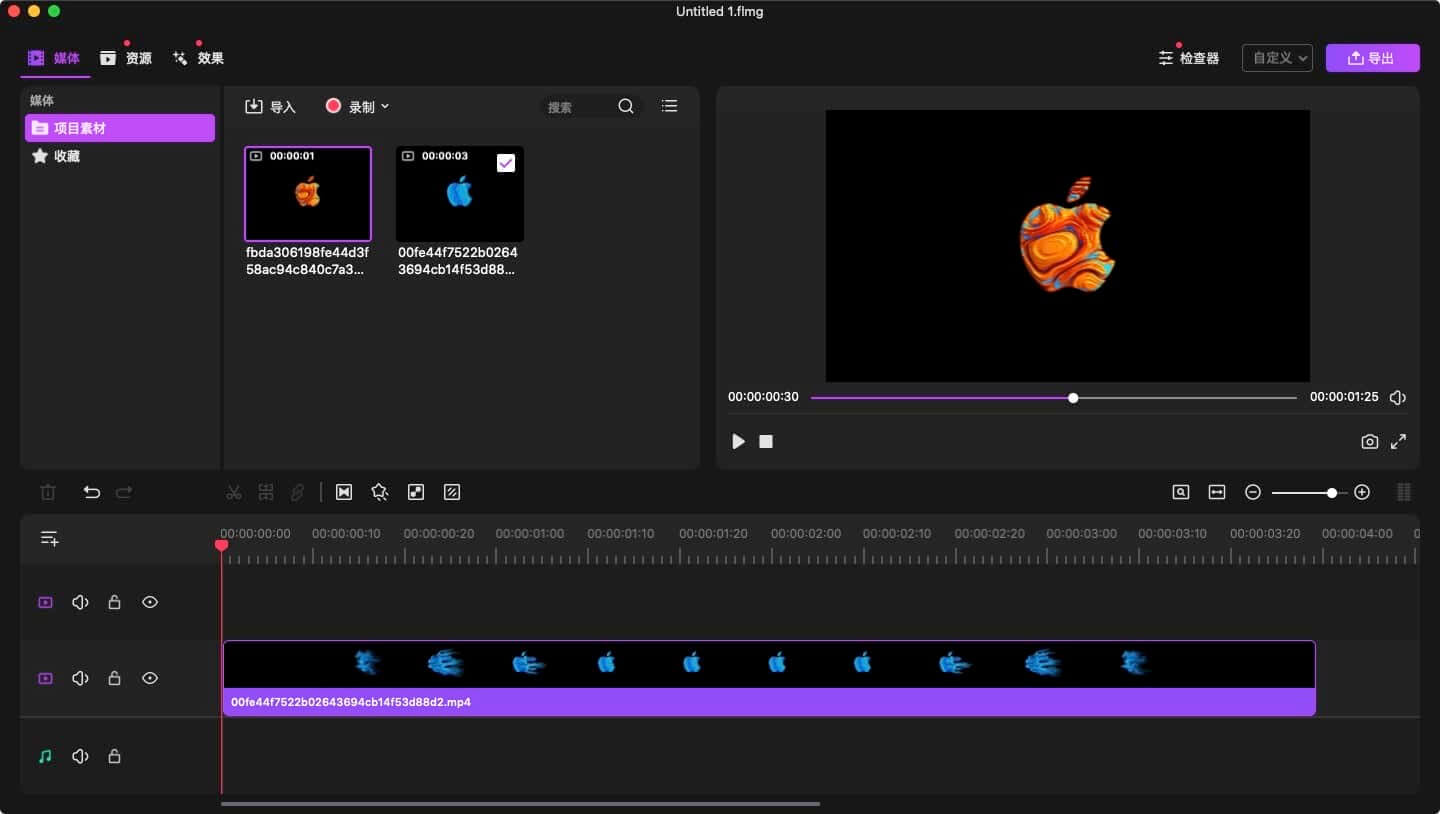Screen dimensions: 1440x814
Task: Mute the second video track
Action: click(80, 678)
